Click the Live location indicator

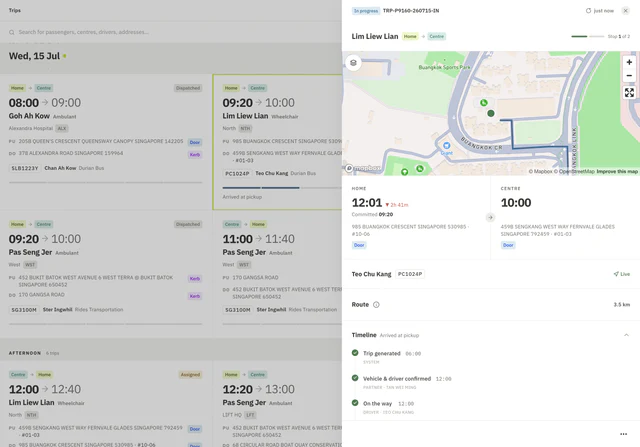[622, 274]
